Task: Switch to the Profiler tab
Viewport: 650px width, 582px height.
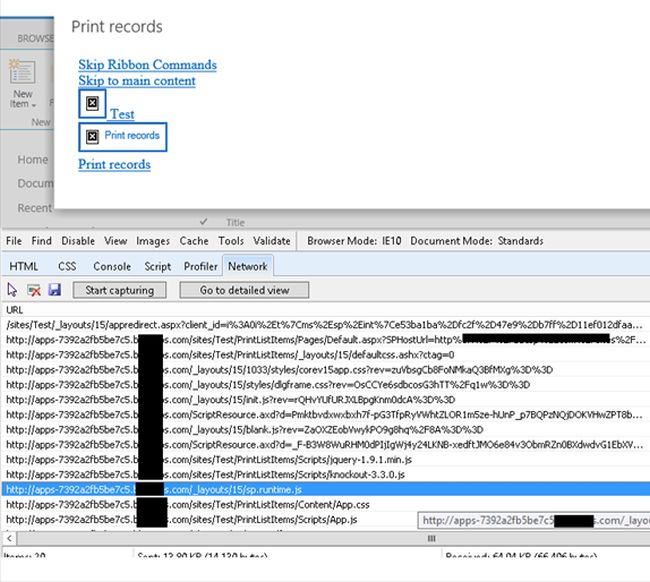Action: 201,266
